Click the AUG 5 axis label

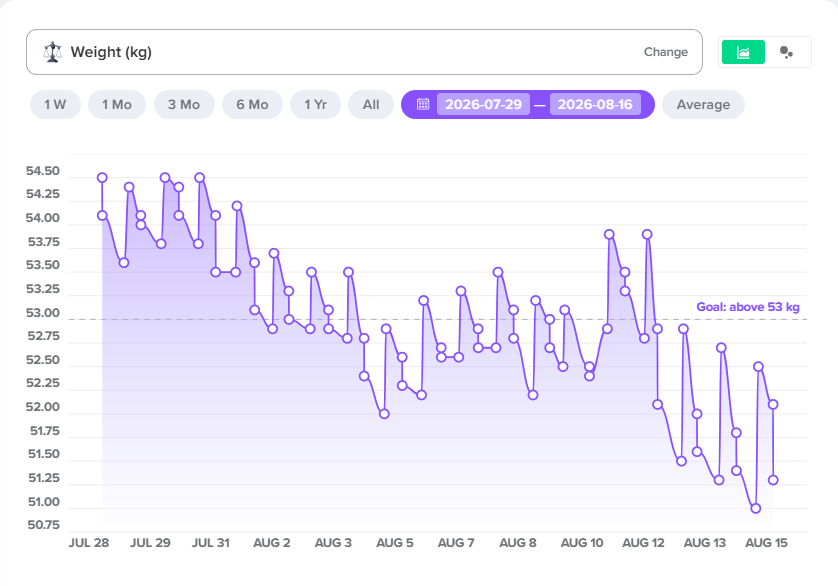tap(395, 543)
